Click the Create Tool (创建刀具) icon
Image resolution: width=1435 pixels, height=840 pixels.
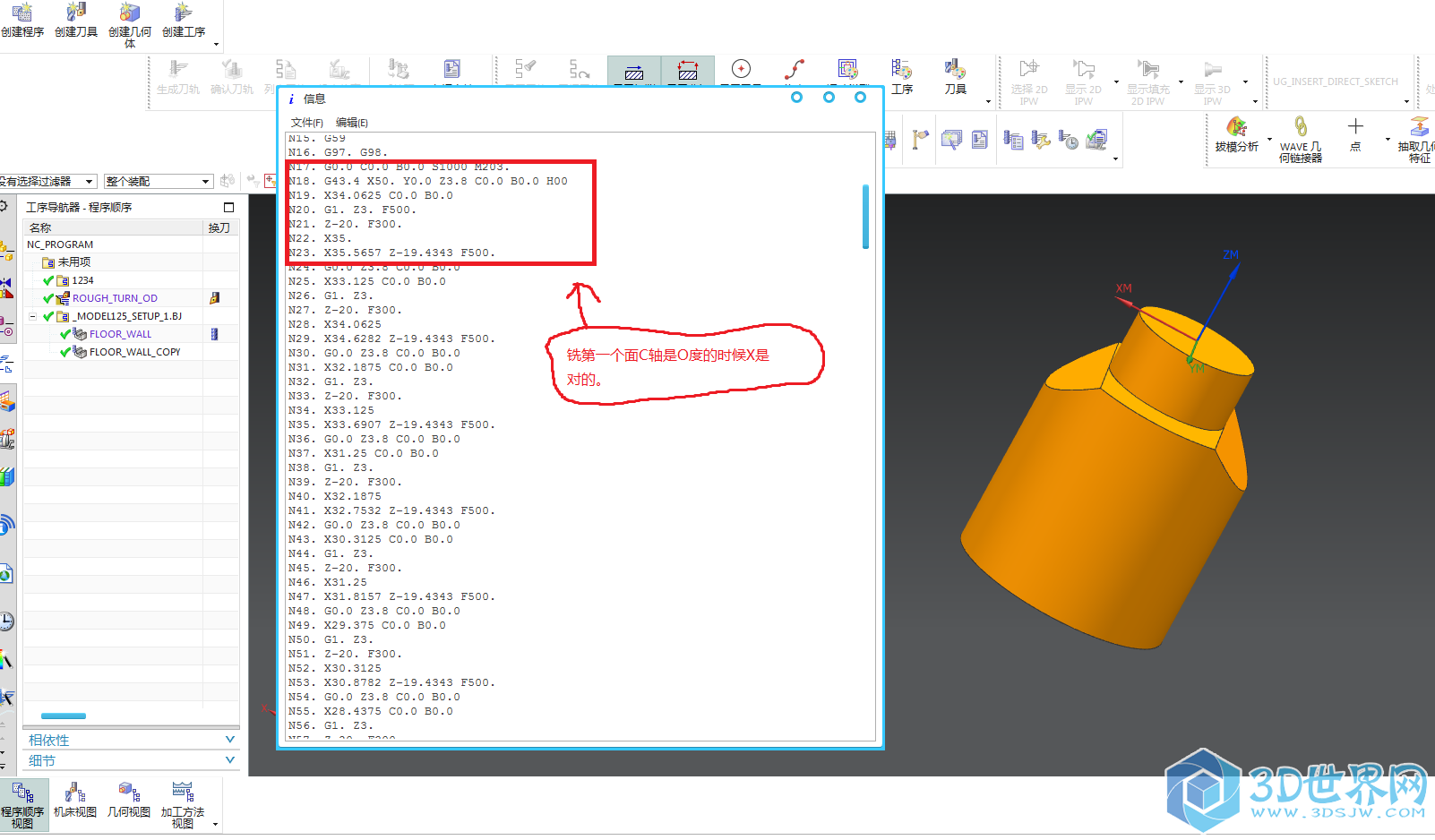click(76, 13)
